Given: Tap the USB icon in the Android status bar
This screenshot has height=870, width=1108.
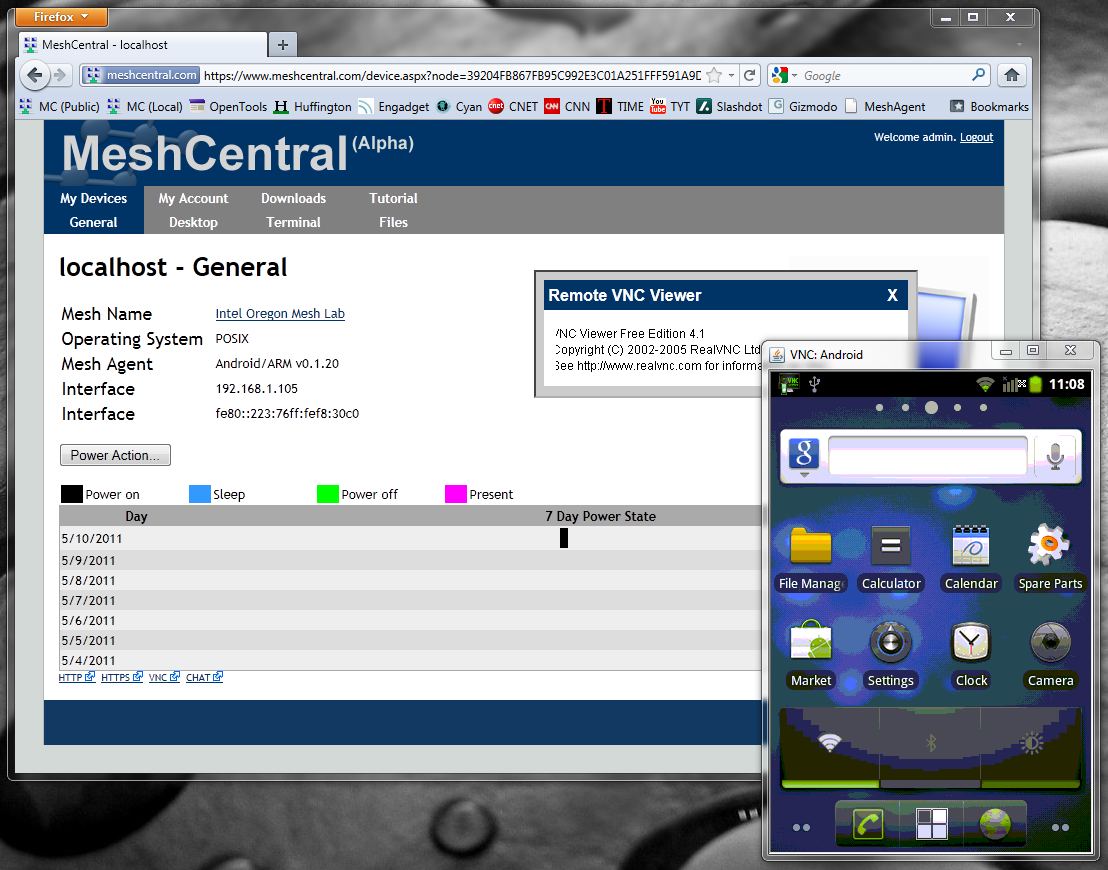Looking at the screenshot, I should tap(814, 384).
